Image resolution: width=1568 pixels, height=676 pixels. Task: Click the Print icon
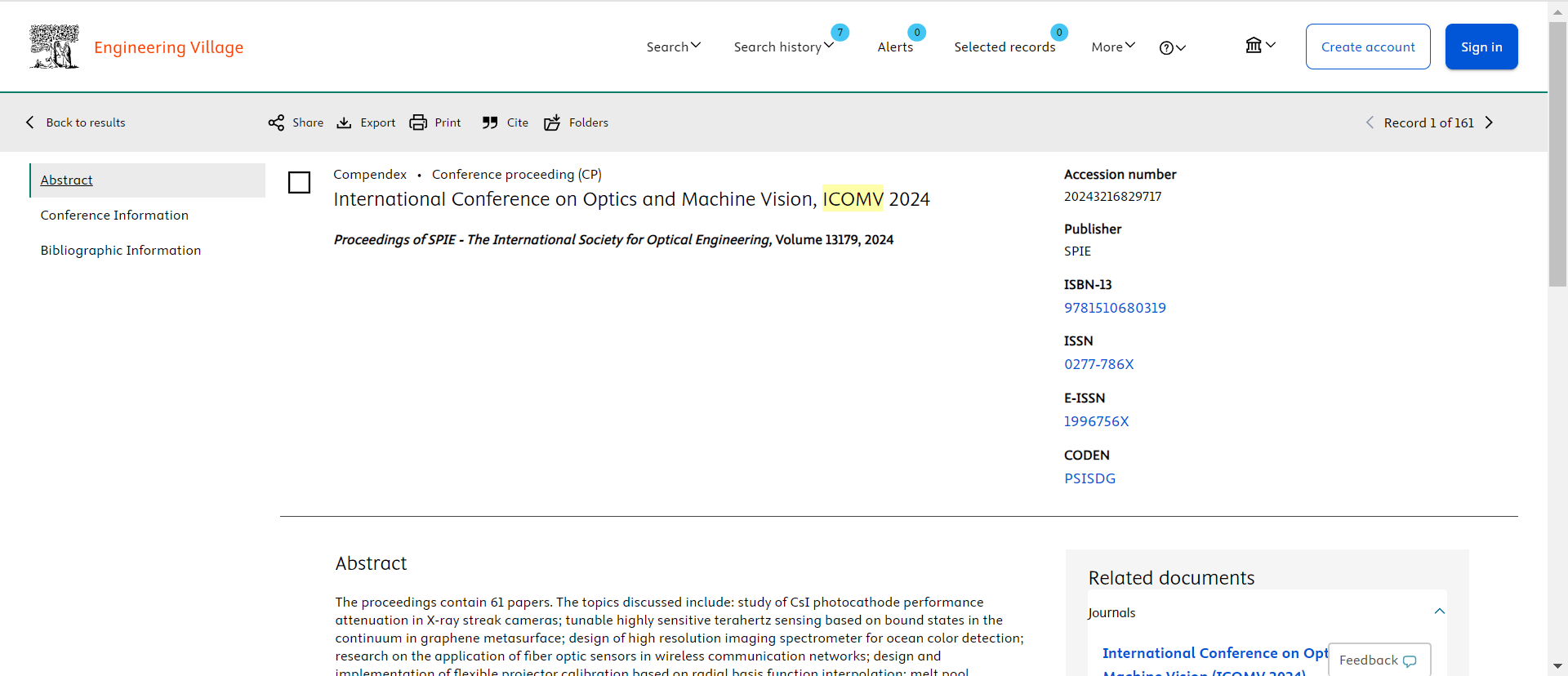tap(418, 122)
